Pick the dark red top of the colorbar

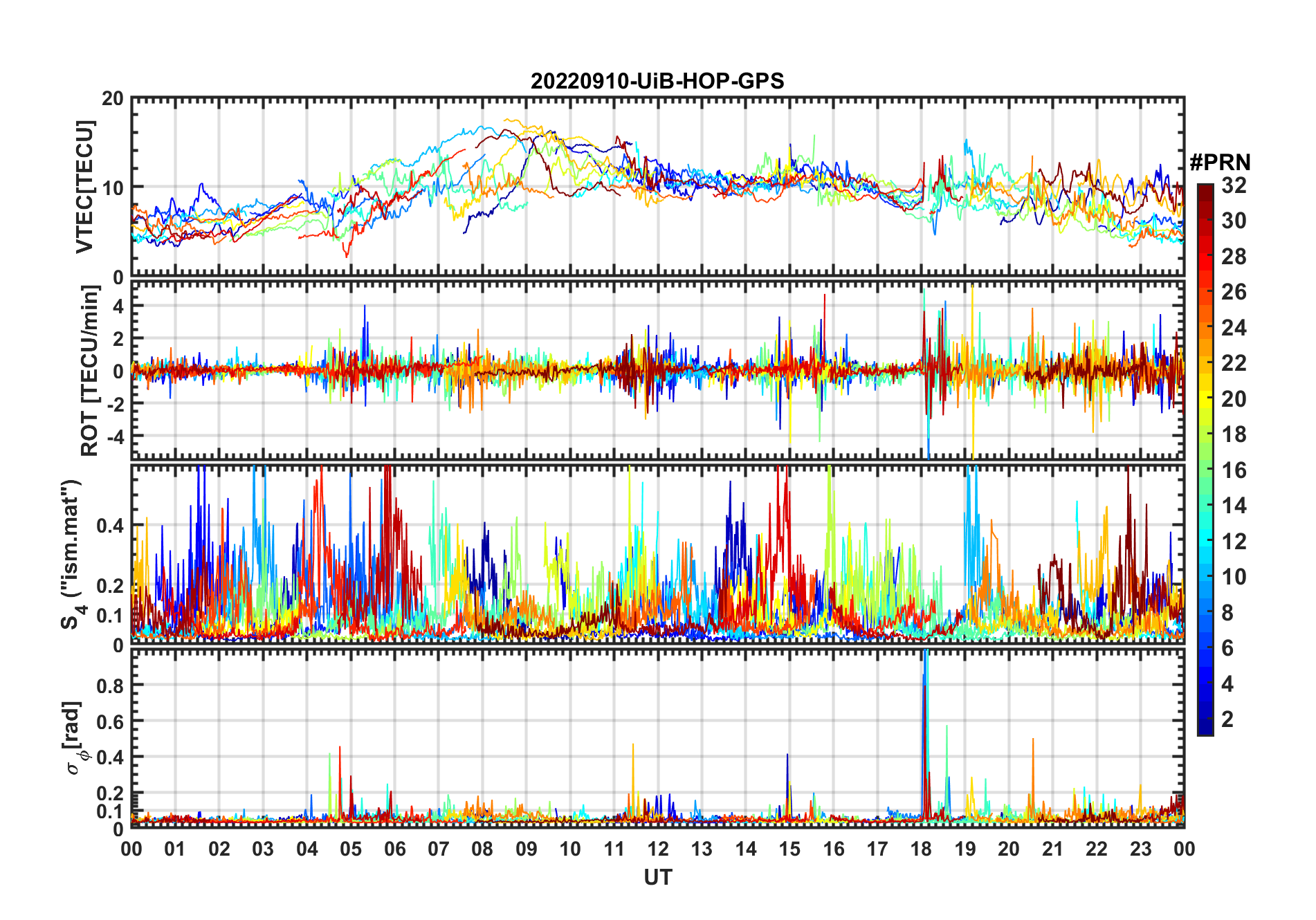[x=1205, y=189]
